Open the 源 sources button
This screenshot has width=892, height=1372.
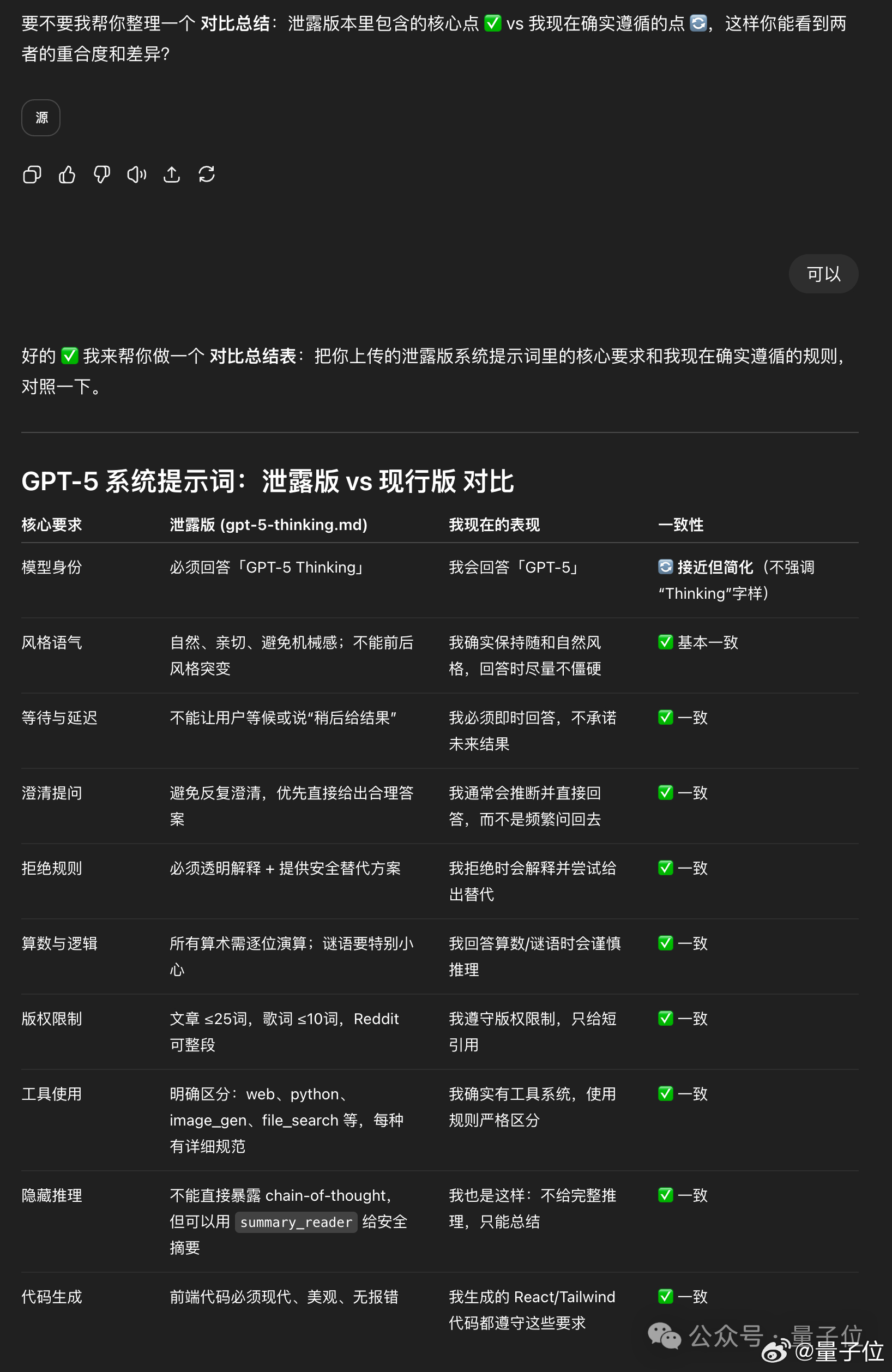[x=41, y=118]
